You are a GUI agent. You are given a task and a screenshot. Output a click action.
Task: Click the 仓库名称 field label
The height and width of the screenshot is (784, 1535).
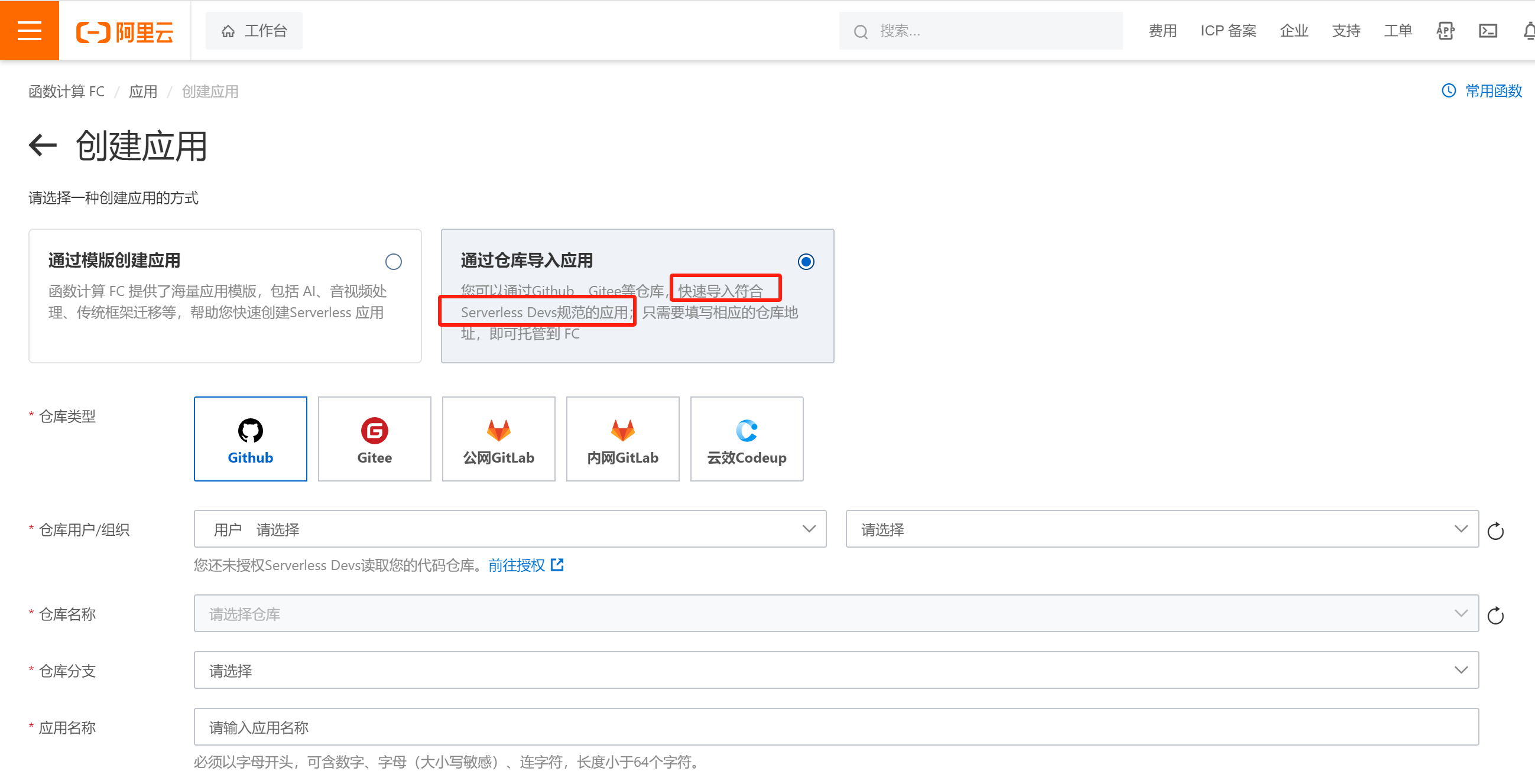[x=67, y=614]
